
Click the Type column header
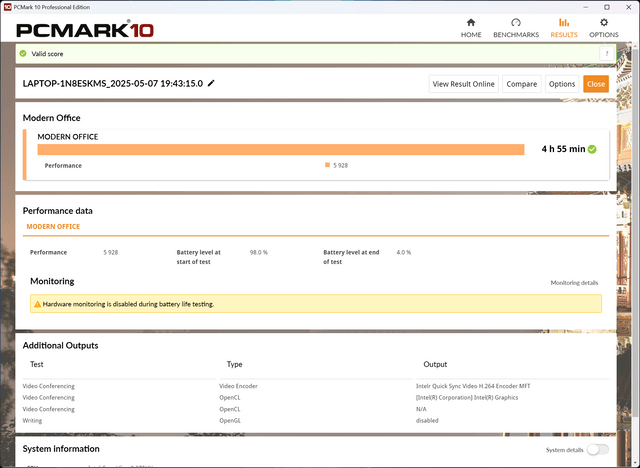(x=234, y=364)
